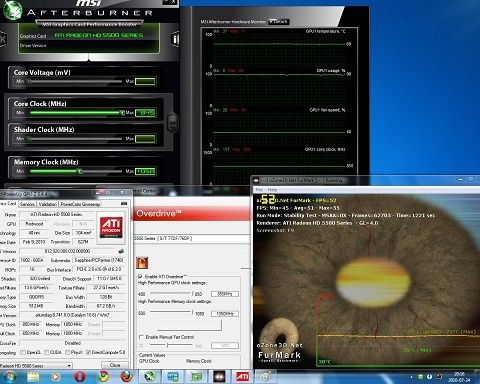The image size is (480, 384).
Task: Toggle the DirectCompute 5.0 checkbox in GPU-Z
Action: point(88,352)
